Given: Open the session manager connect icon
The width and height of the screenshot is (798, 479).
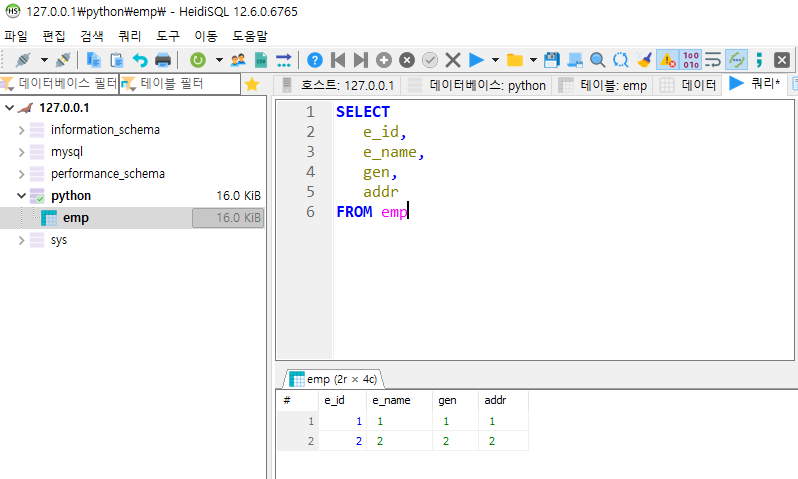Looking at the screenshot, I should 23,60.
